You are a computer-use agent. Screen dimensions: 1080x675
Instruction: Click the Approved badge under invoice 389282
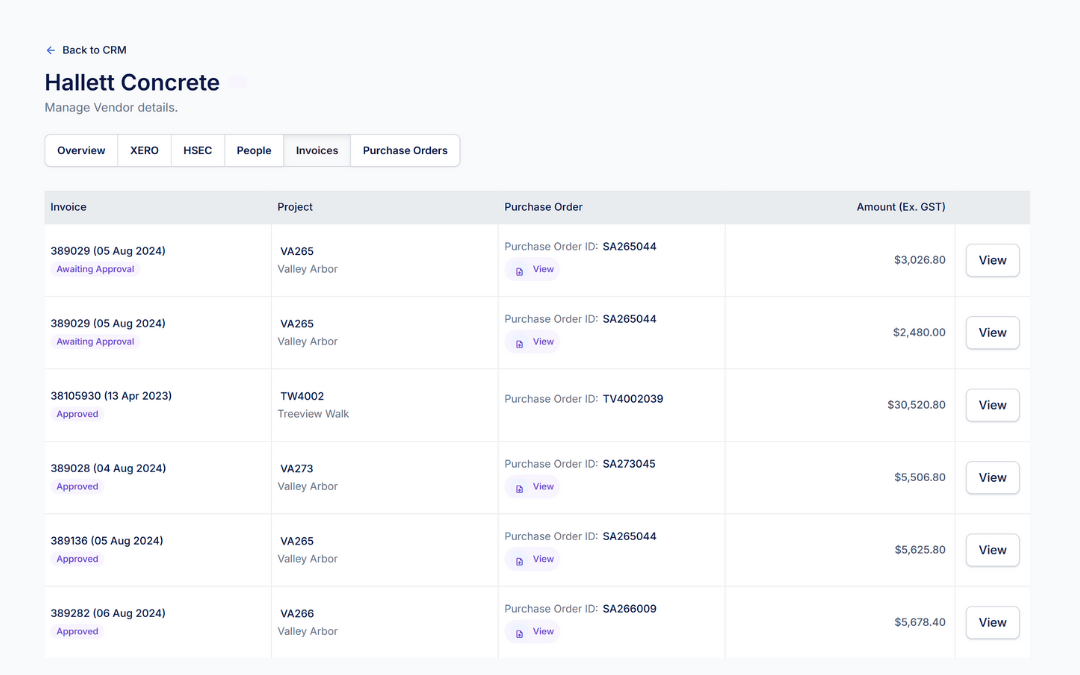[x=77, y=631]
